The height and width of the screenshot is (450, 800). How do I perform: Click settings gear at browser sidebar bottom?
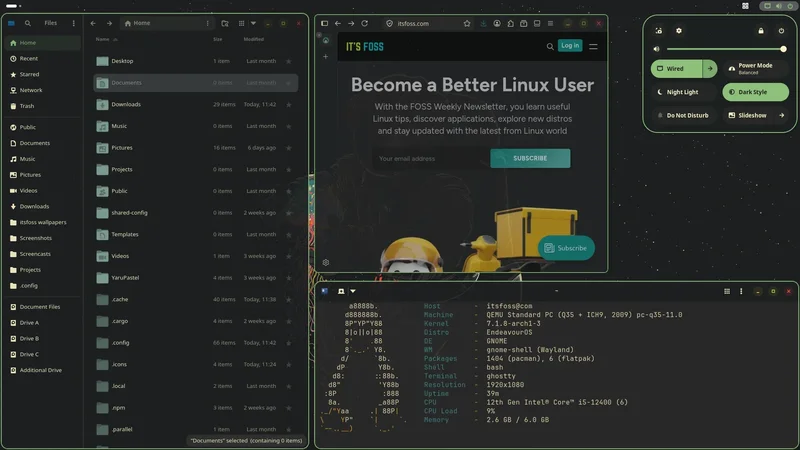tap(326, 262)
